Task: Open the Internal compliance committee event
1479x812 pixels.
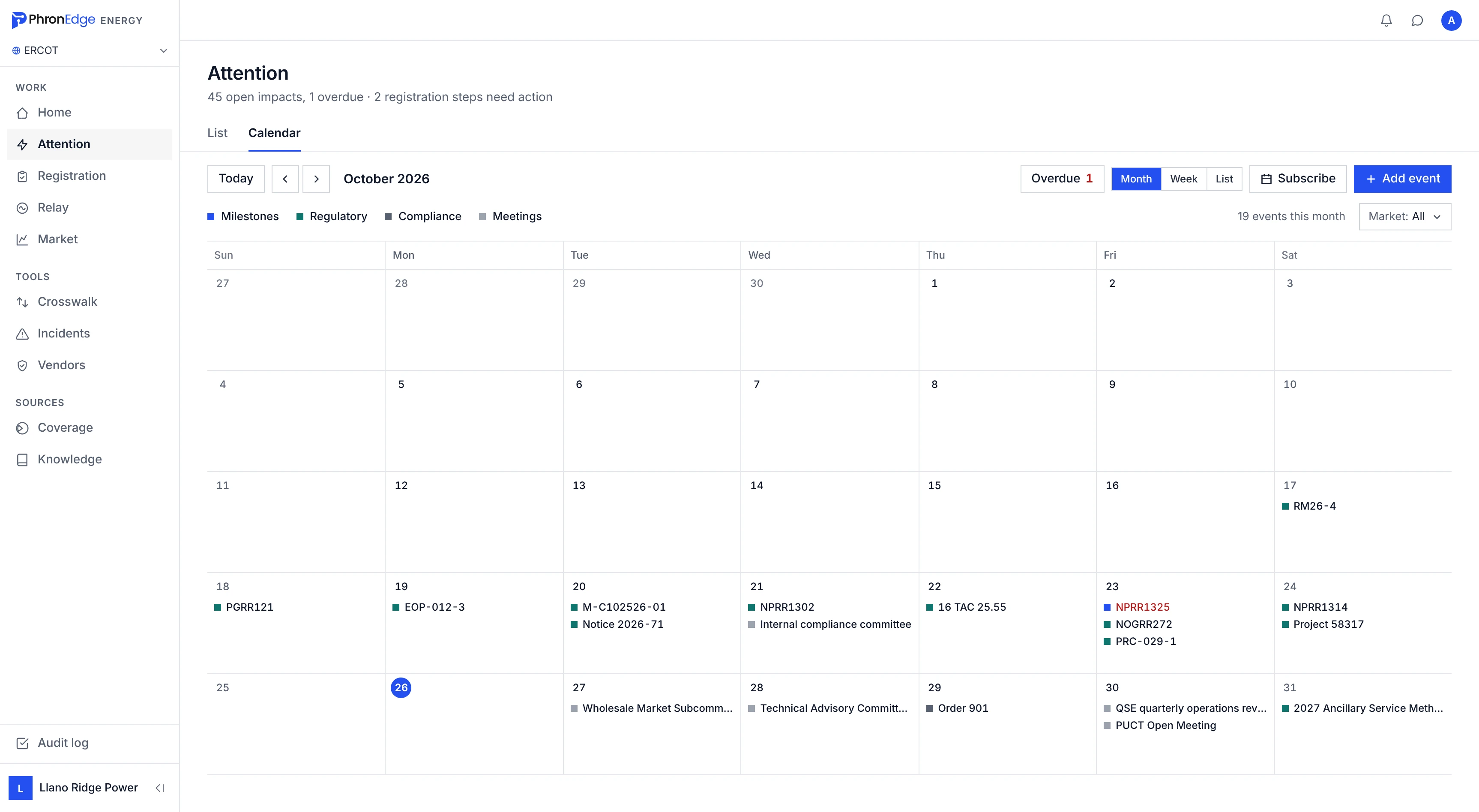Action: pyautogui.click(x=829, y=624)
